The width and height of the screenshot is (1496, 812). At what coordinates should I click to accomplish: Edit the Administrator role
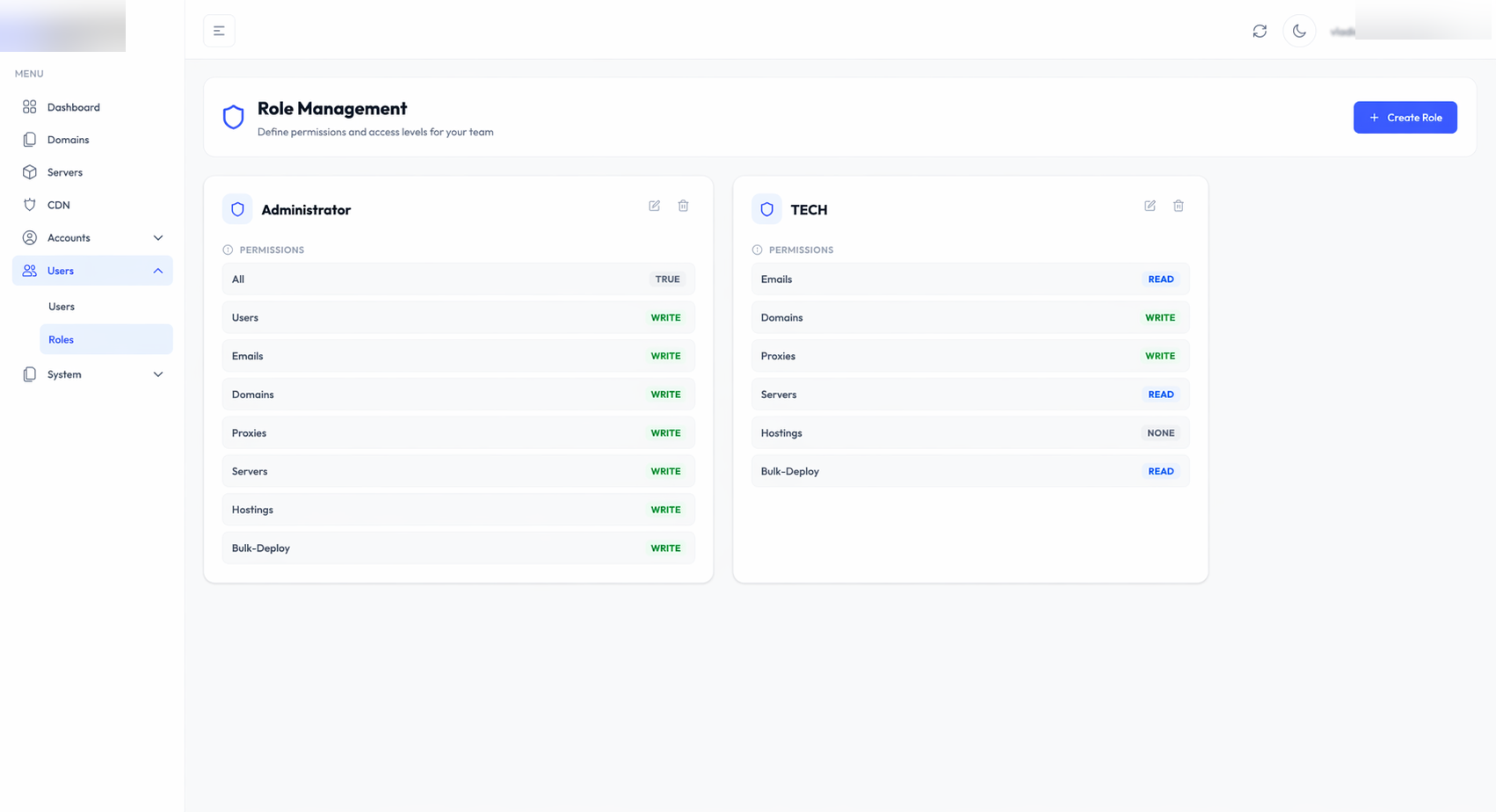click(654, 206)
